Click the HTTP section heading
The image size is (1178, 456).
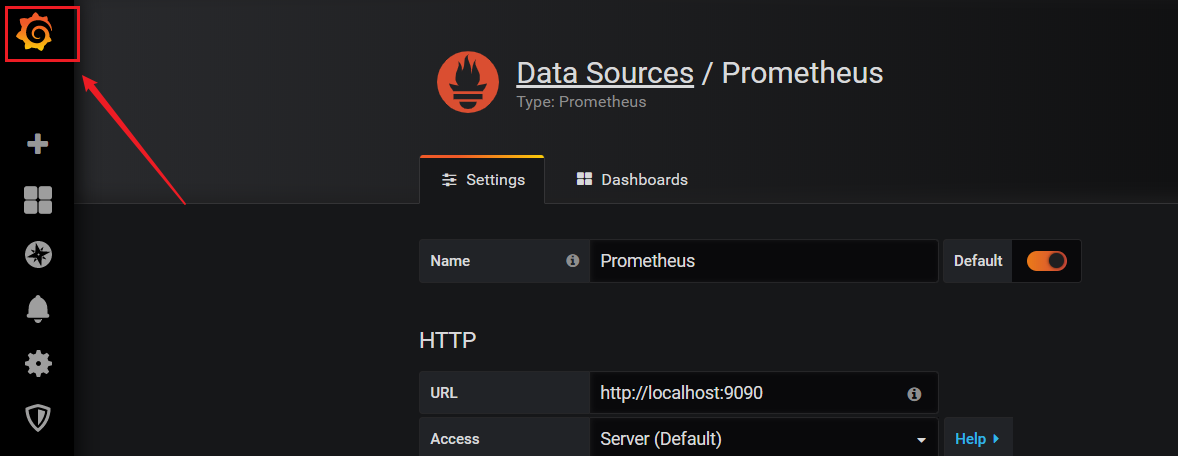pos(448,340)
